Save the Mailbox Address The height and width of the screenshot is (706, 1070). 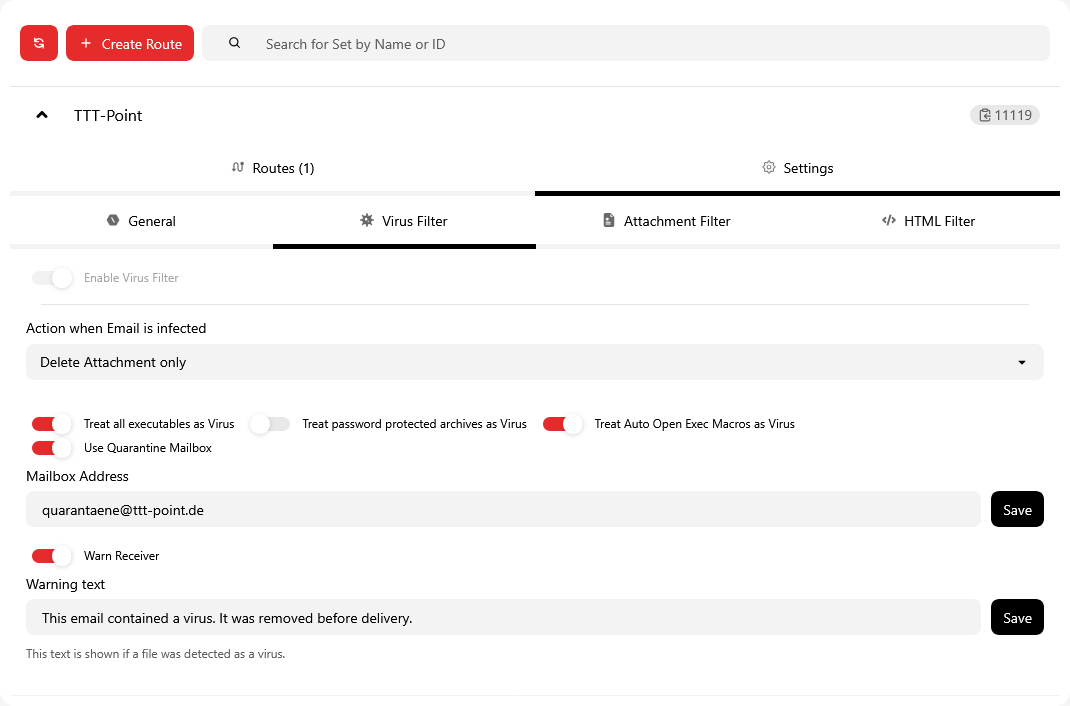click(x=1017, y=509)
